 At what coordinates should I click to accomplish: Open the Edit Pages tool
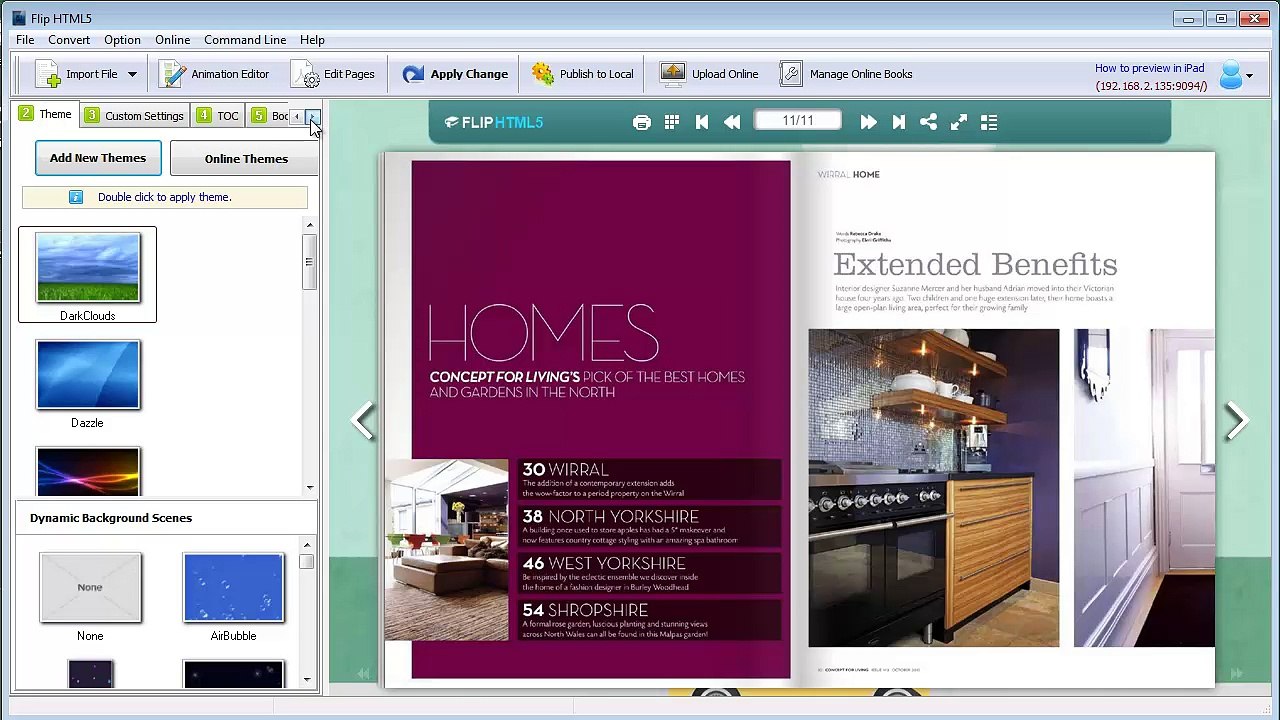pyautogui.click(x=333, y=74)
